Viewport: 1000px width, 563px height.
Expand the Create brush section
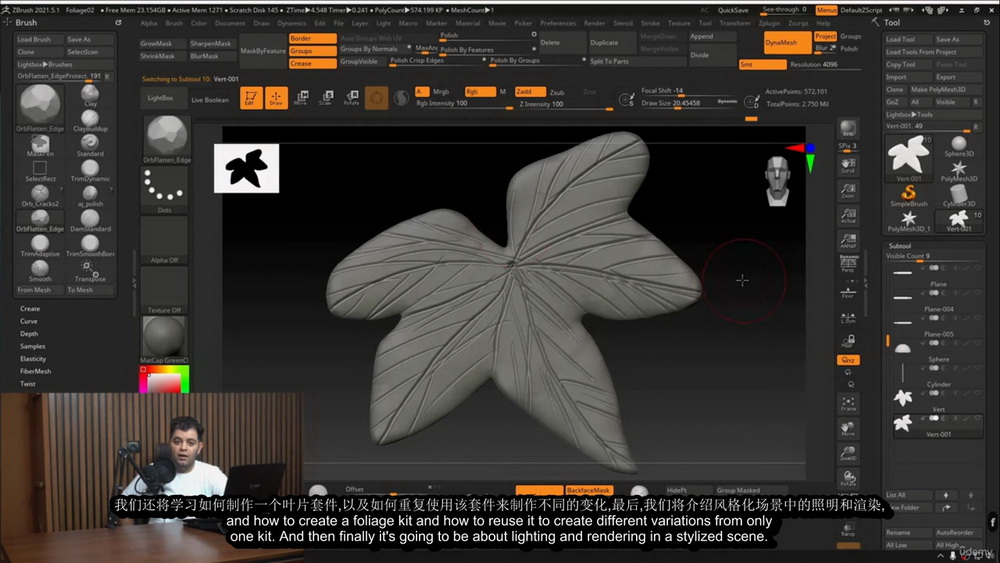click(x=30, y=309)
